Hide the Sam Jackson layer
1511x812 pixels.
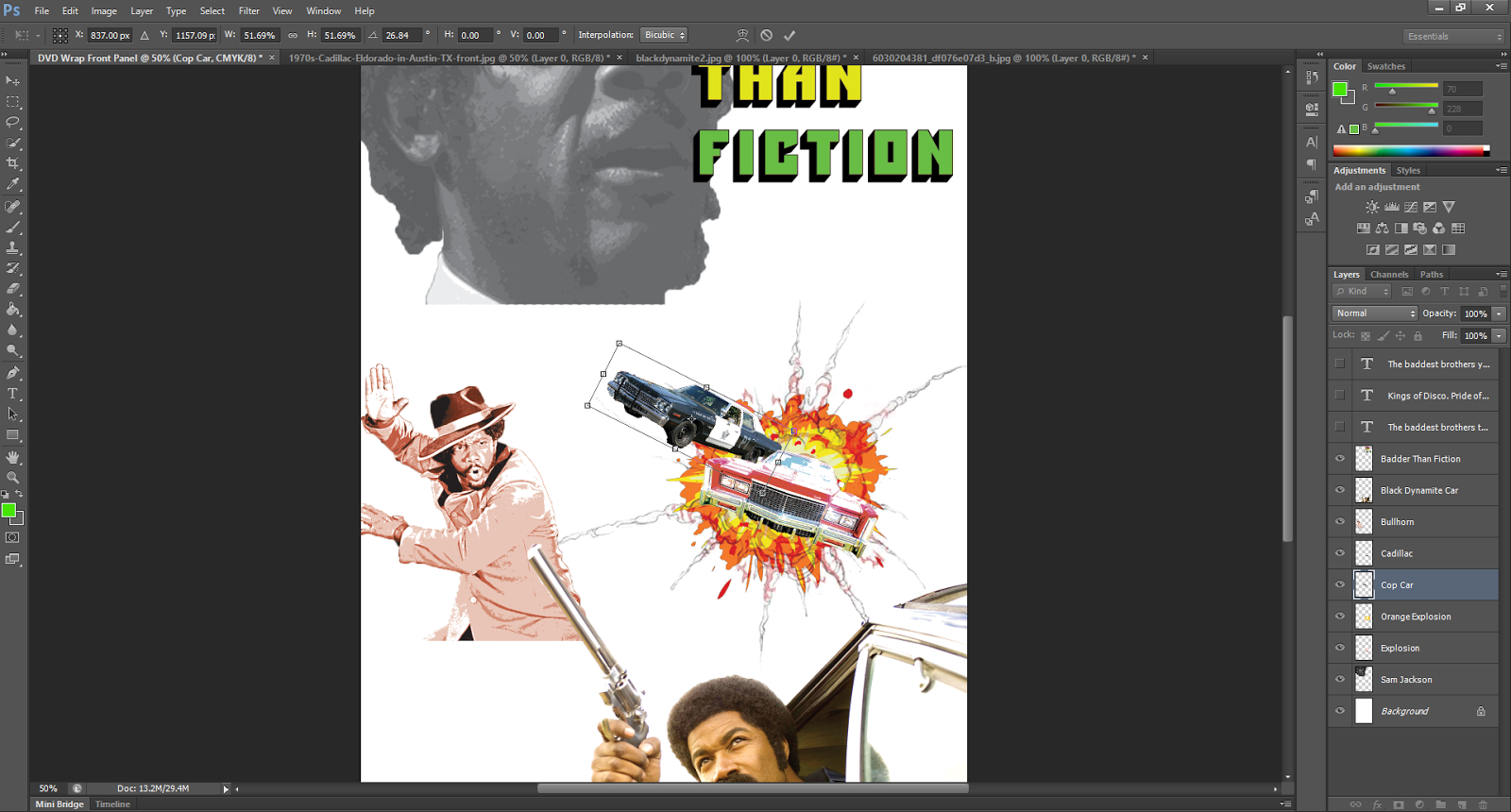pyautogui.click(x=1339, y=679)
